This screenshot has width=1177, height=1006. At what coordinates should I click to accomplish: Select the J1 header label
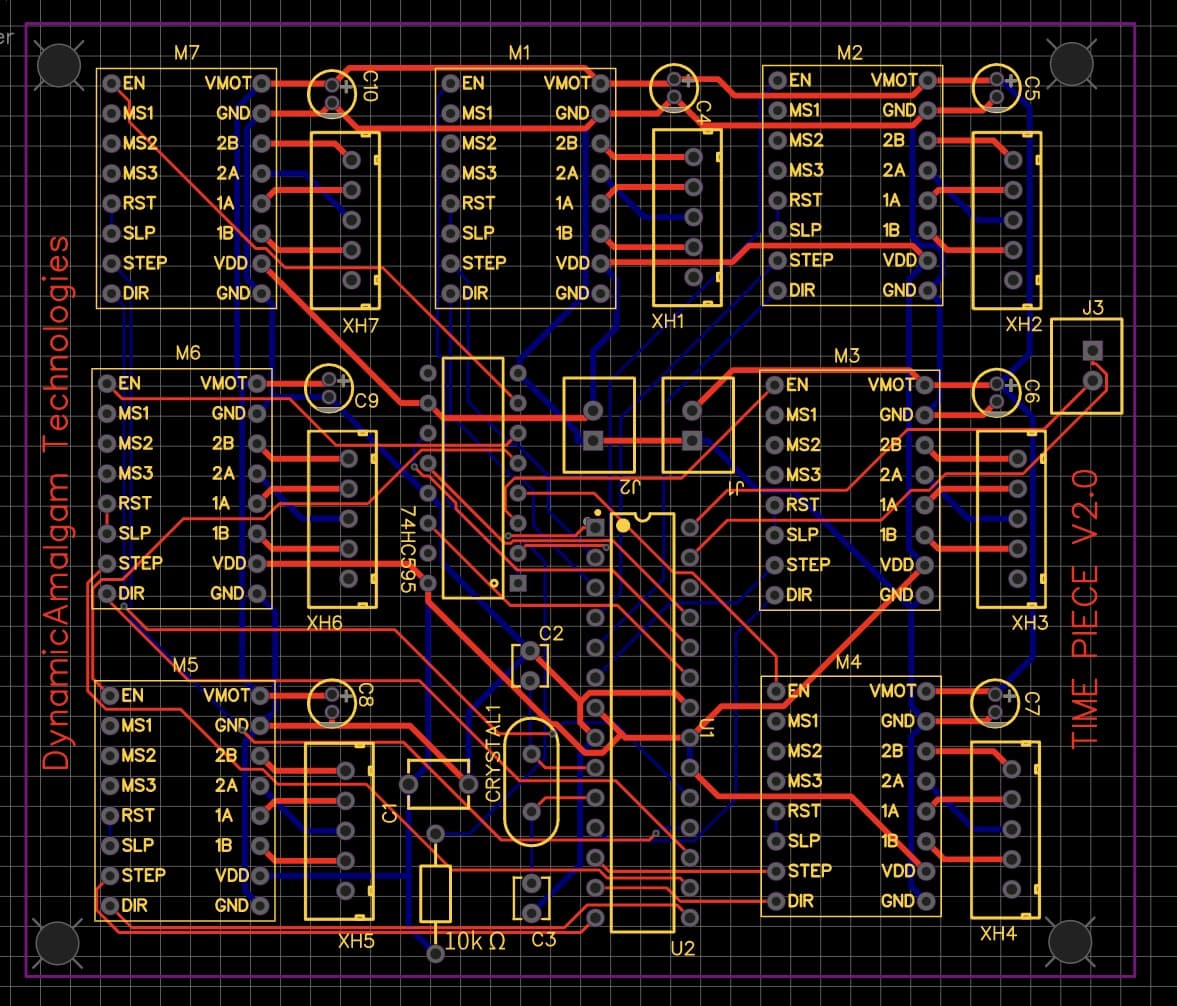click(x=735, y=489)
